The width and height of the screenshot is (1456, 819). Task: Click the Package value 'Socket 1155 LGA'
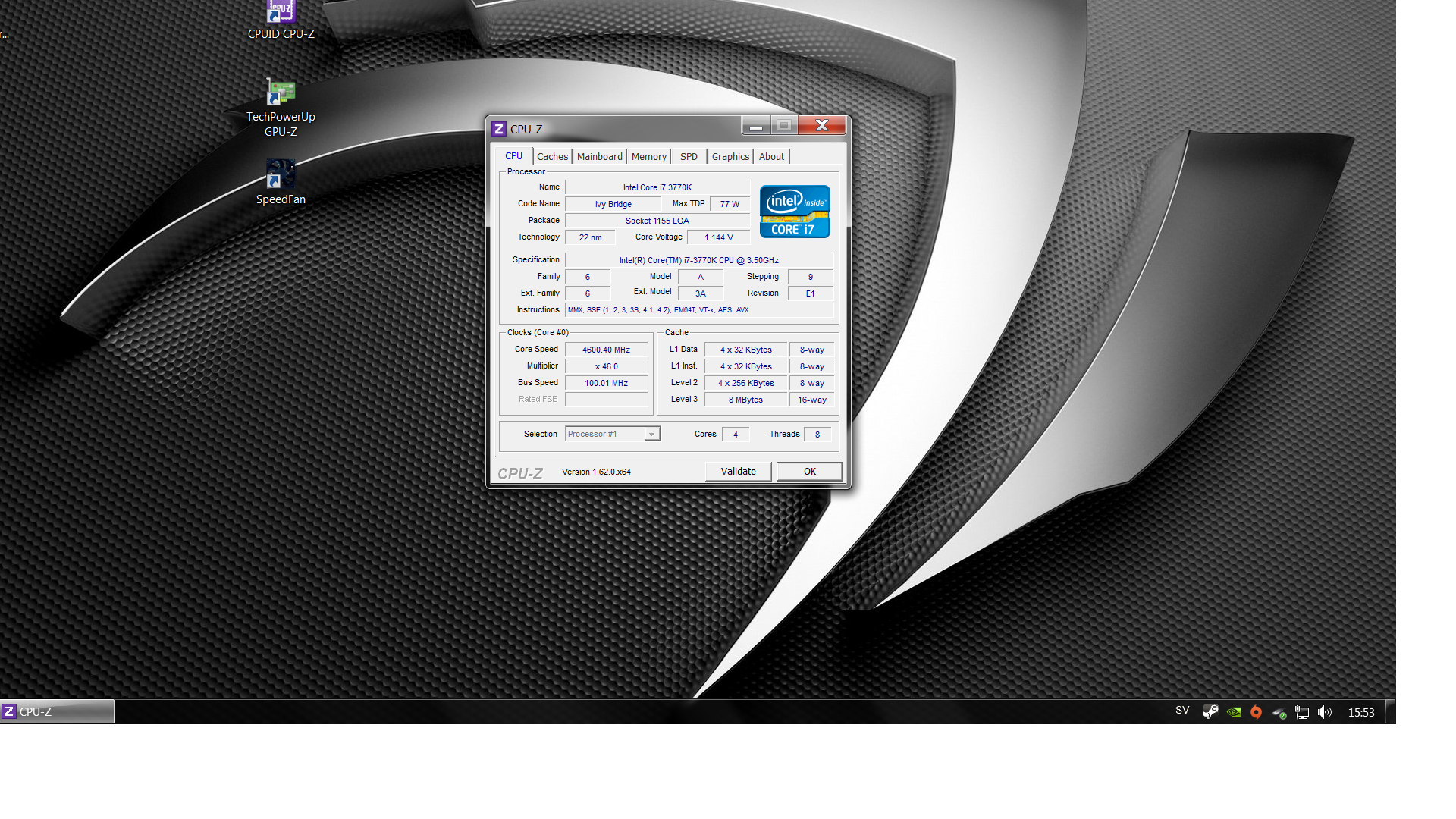coord(657,221)
